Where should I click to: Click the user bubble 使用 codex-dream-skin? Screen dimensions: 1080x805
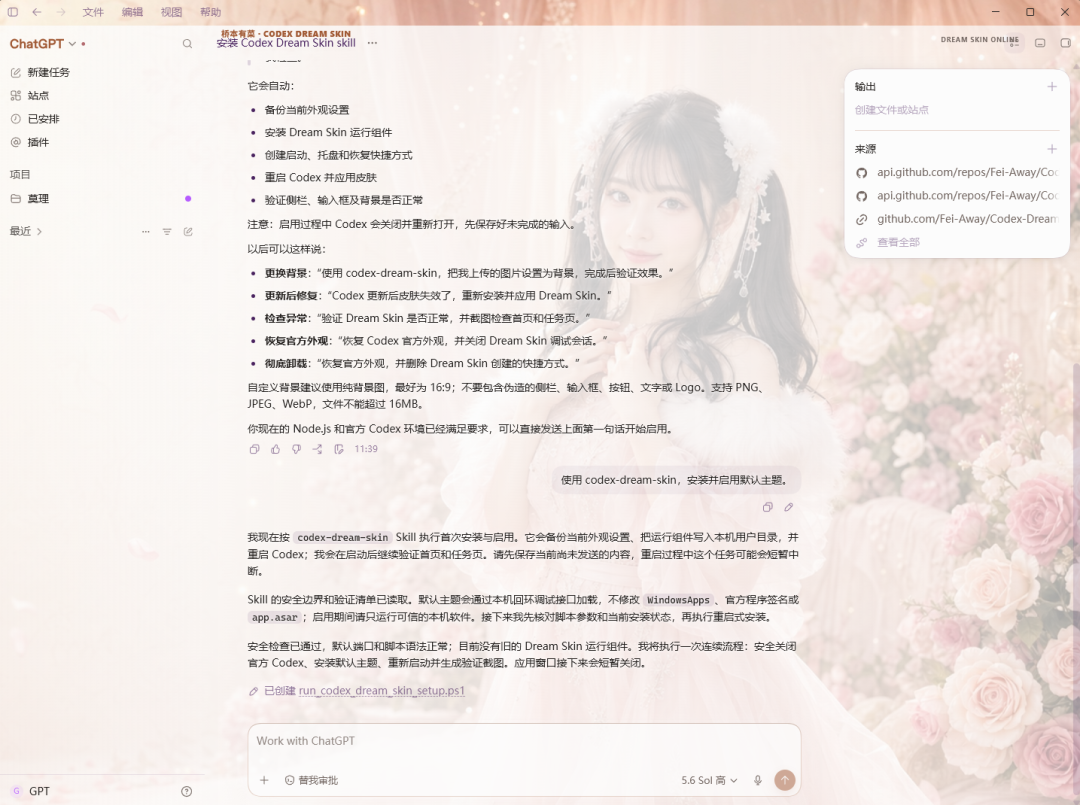click(x=676, y=480)
